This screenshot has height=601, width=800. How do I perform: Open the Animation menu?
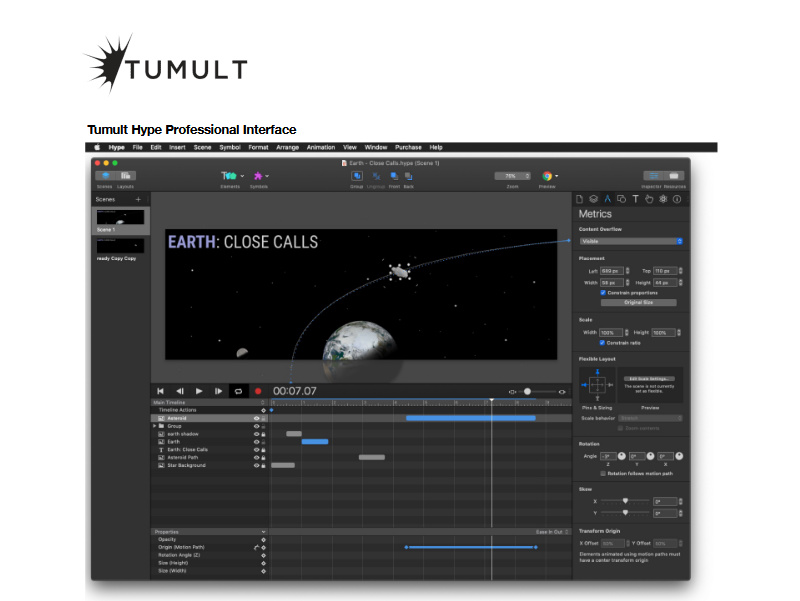click(x=321, y=147)
